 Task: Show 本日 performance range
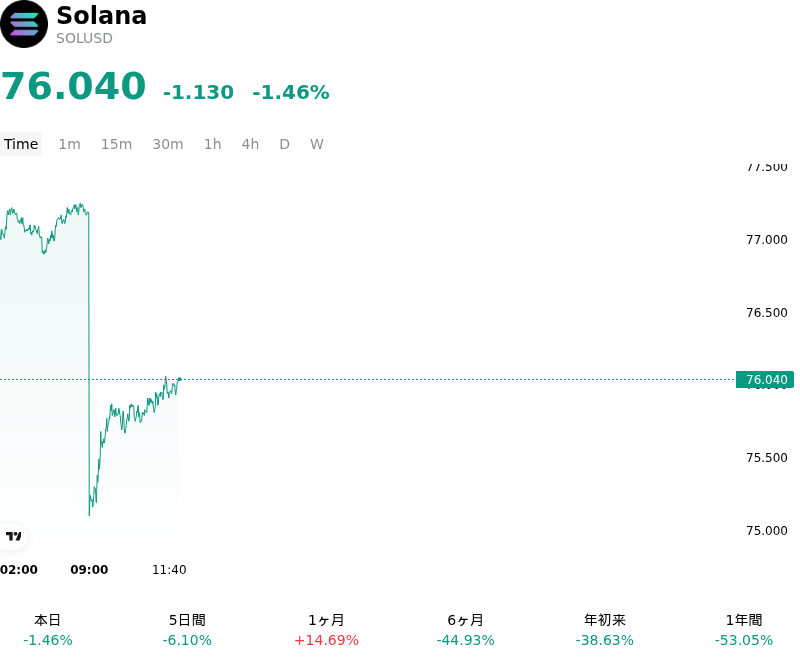click(48, 630)
